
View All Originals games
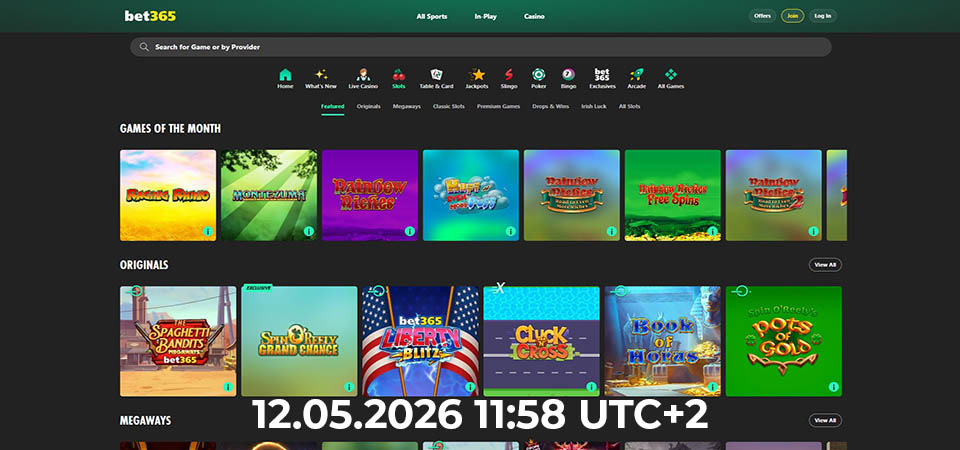point(825,264)
